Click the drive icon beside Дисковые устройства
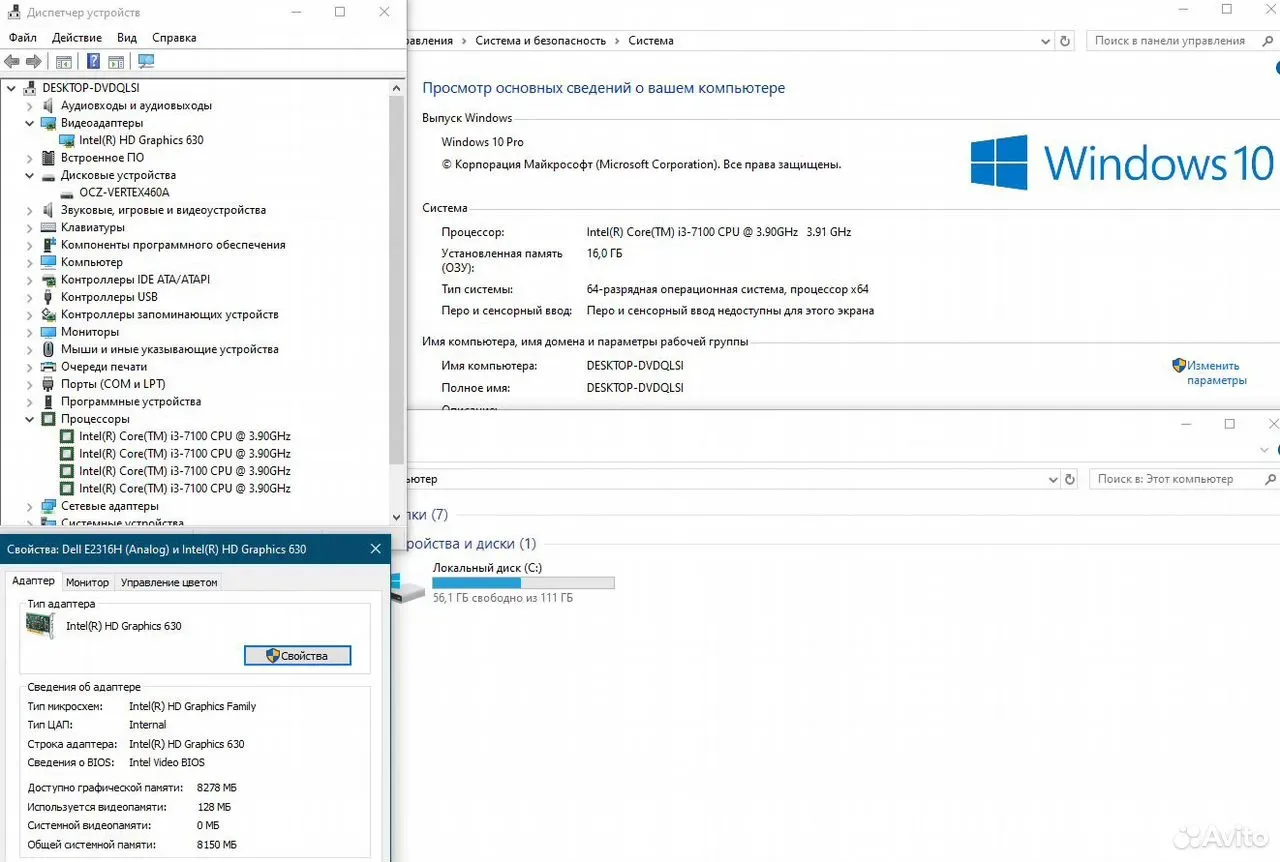The height and width of the screenshot is (862, 1280). point(49,175)
